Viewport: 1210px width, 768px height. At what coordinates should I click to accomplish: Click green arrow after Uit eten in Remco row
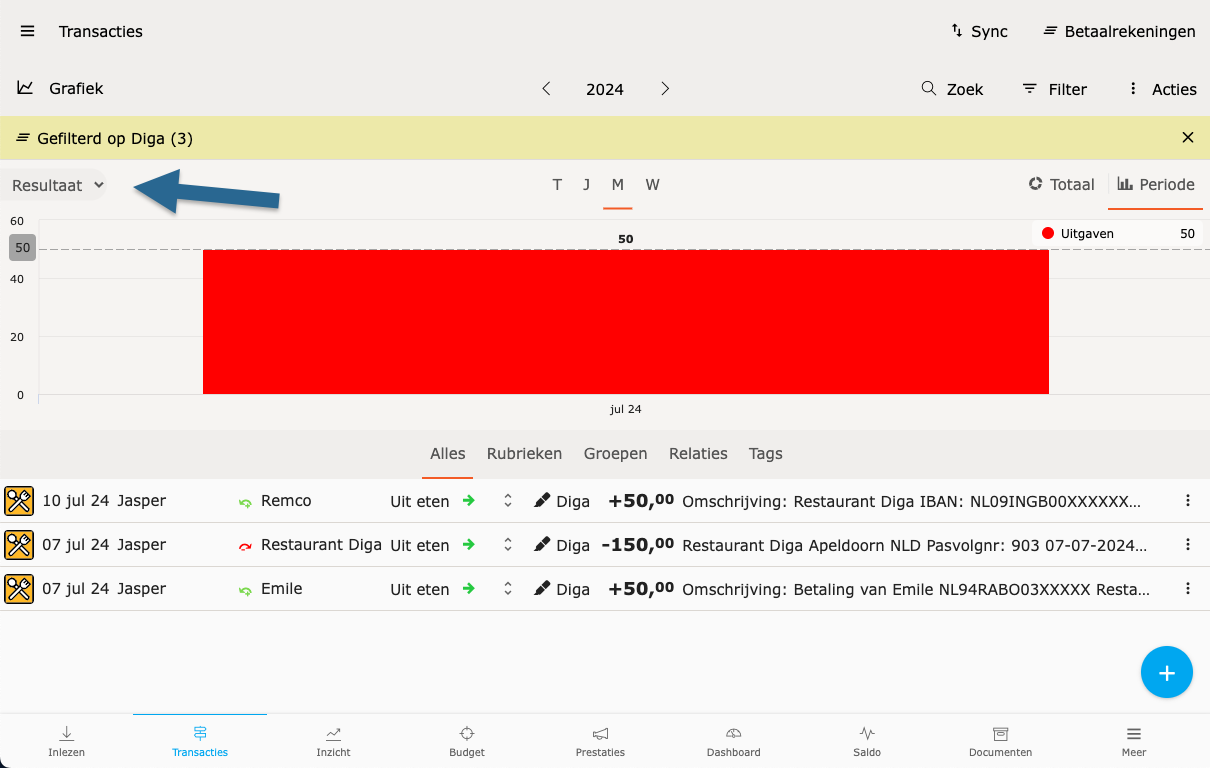click(468, 501)
